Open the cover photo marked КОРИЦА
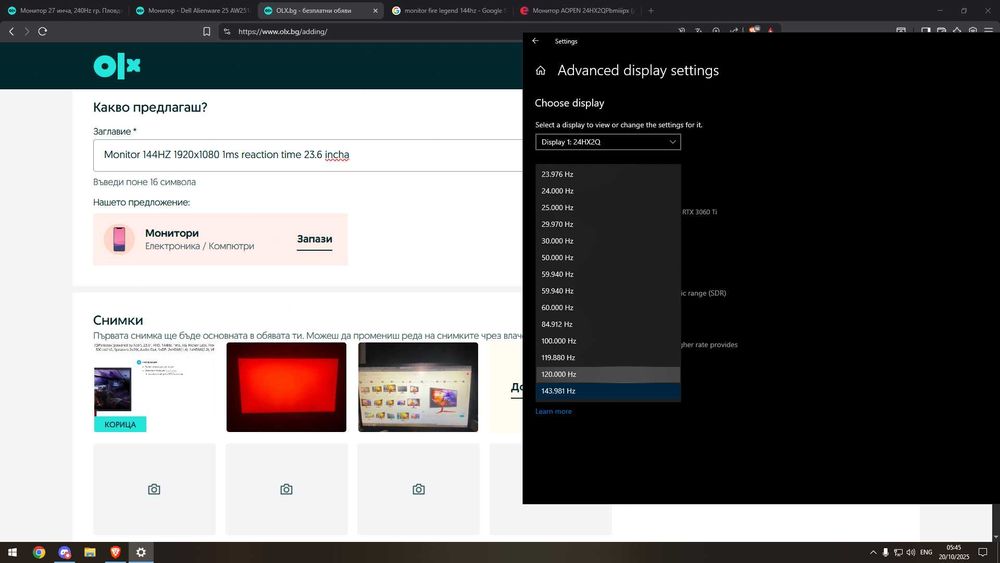 point(154,387)
